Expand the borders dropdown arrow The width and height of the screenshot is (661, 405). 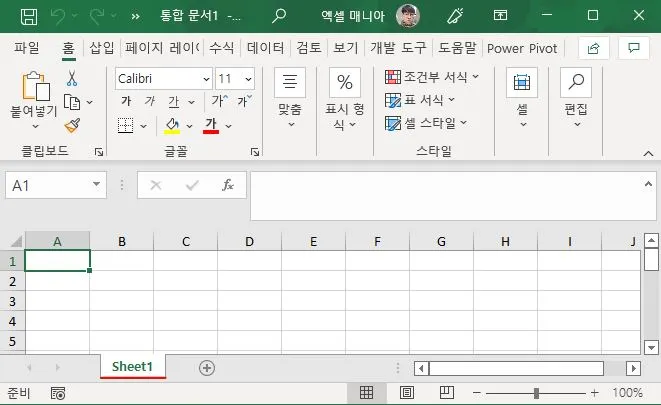[x=143, y=126]
